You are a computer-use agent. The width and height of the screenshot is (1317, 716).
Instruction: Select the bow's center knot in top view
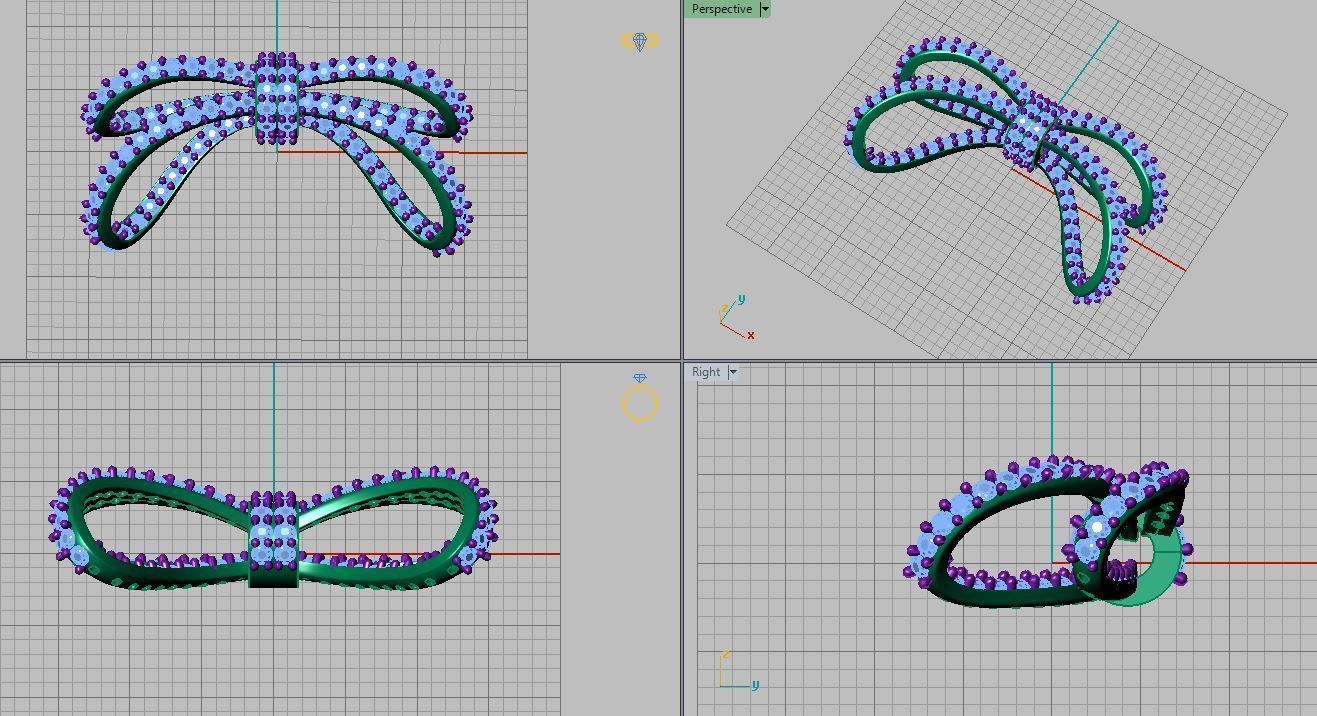[276, 98]
